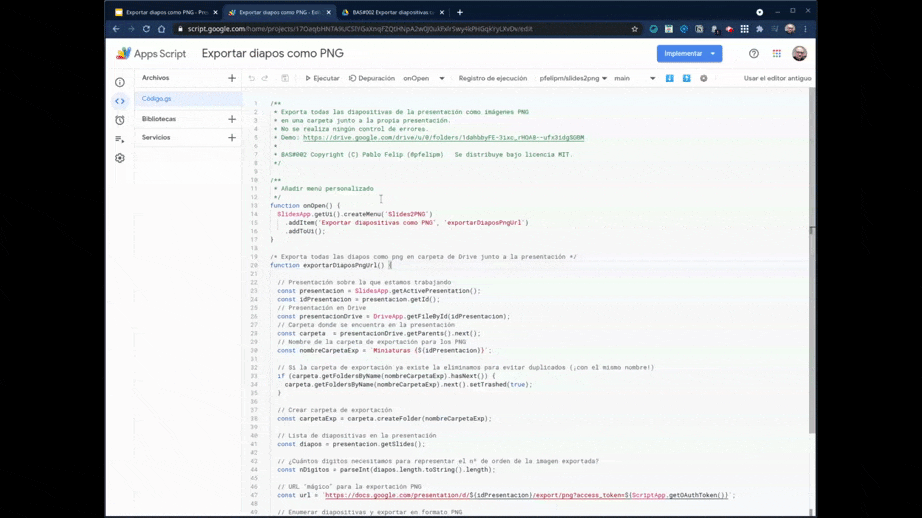
Task: Open the Demo Drive folder link in code
Action: tap(443, 138)
